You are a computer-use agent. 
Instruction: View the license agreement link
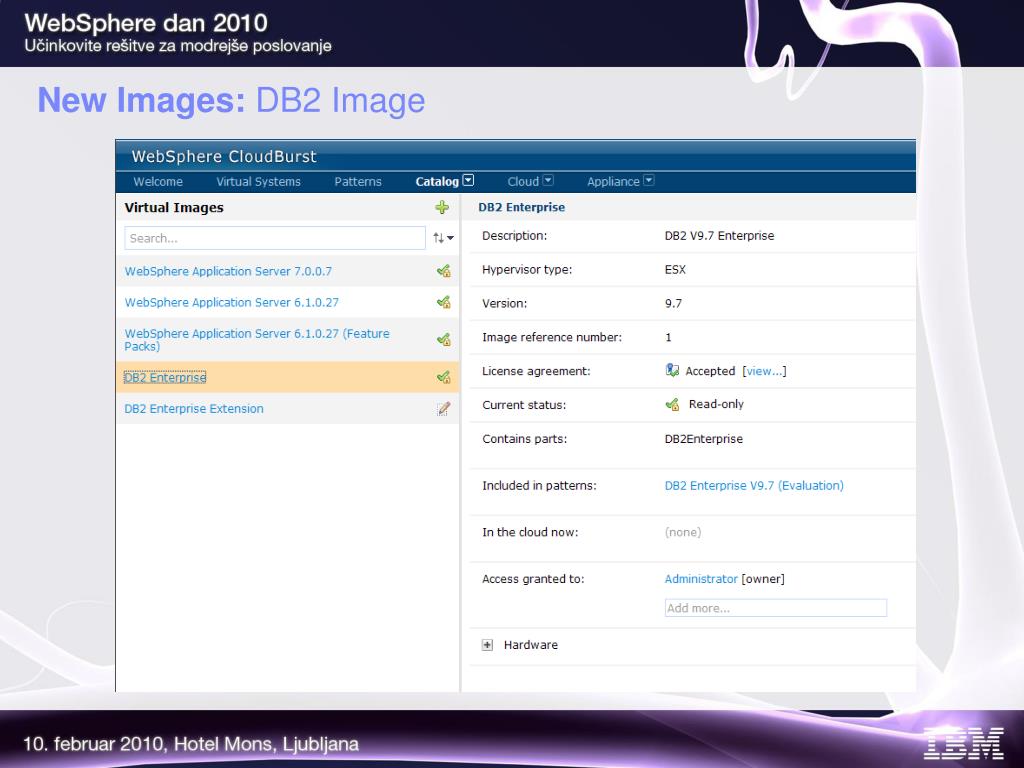pyautogui.click(x=764, y=371)
